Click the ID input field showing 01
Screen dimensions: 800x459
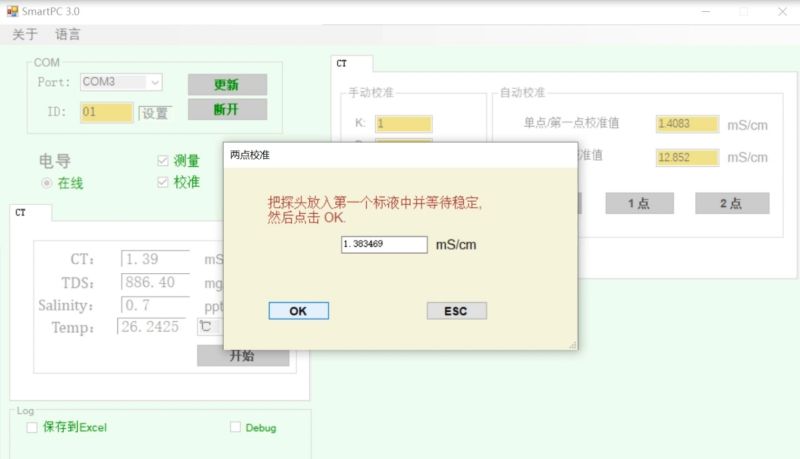(x=106, y=112)
